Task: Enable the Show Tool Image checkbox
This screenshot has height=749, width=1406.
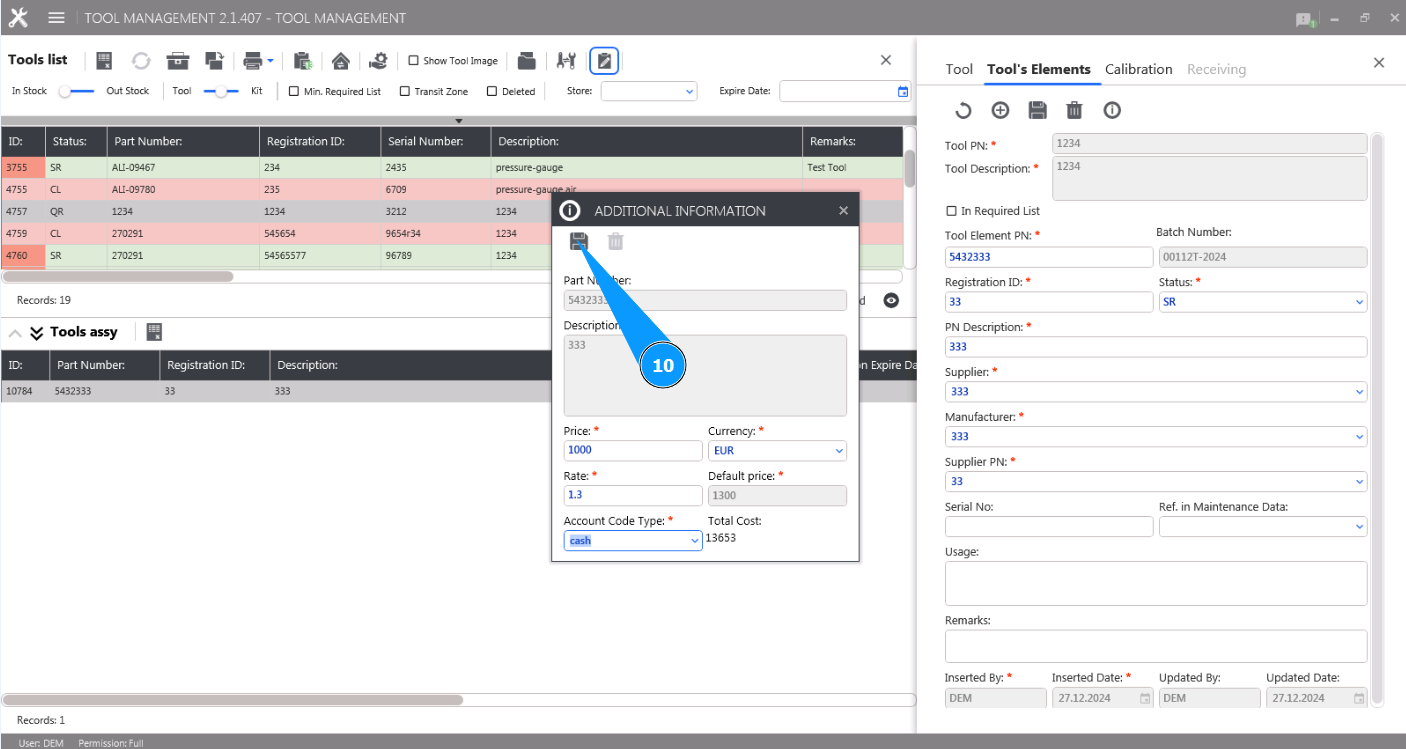Action: coord(414,61)
